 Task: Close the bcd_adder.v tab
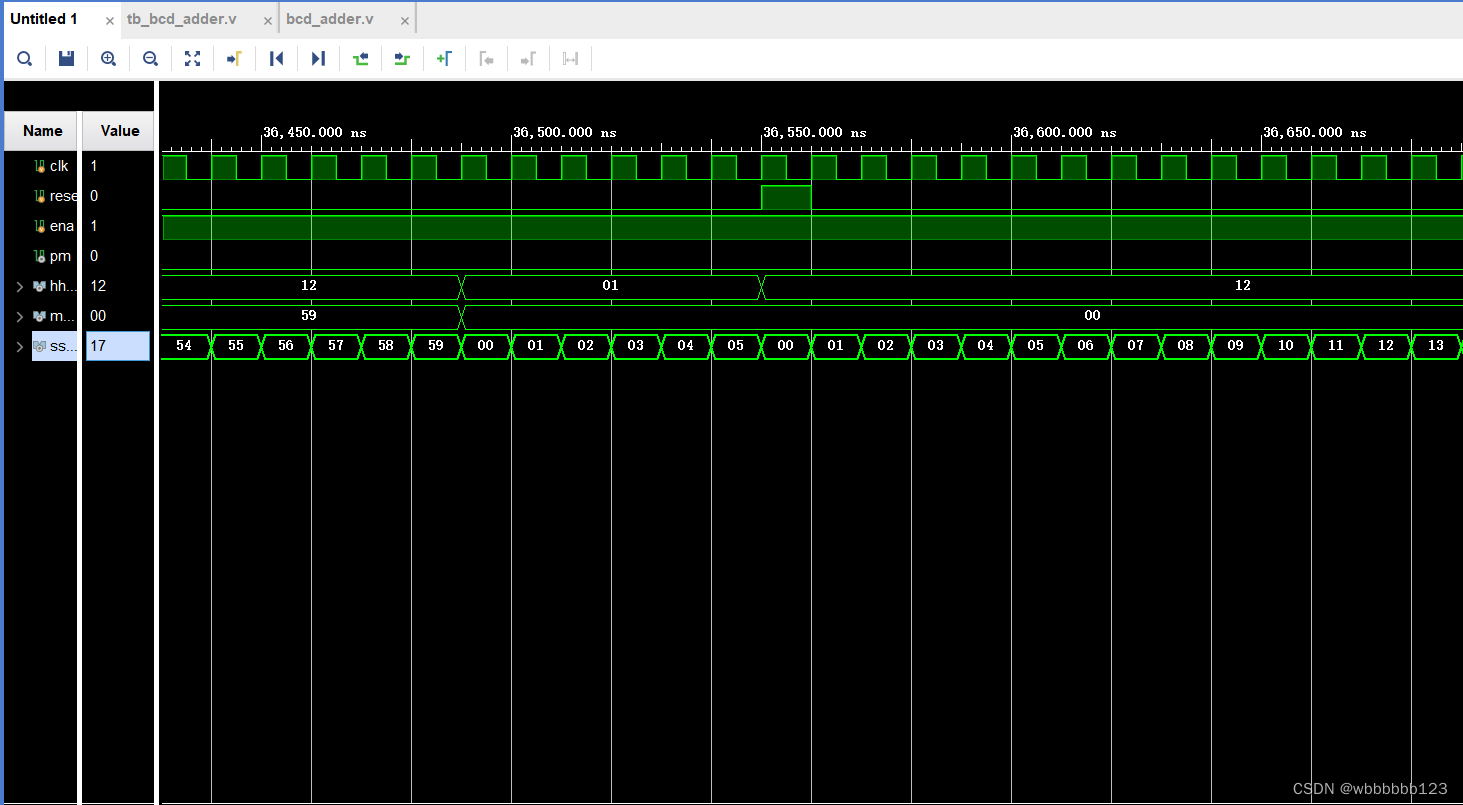[x=403, y=20]
